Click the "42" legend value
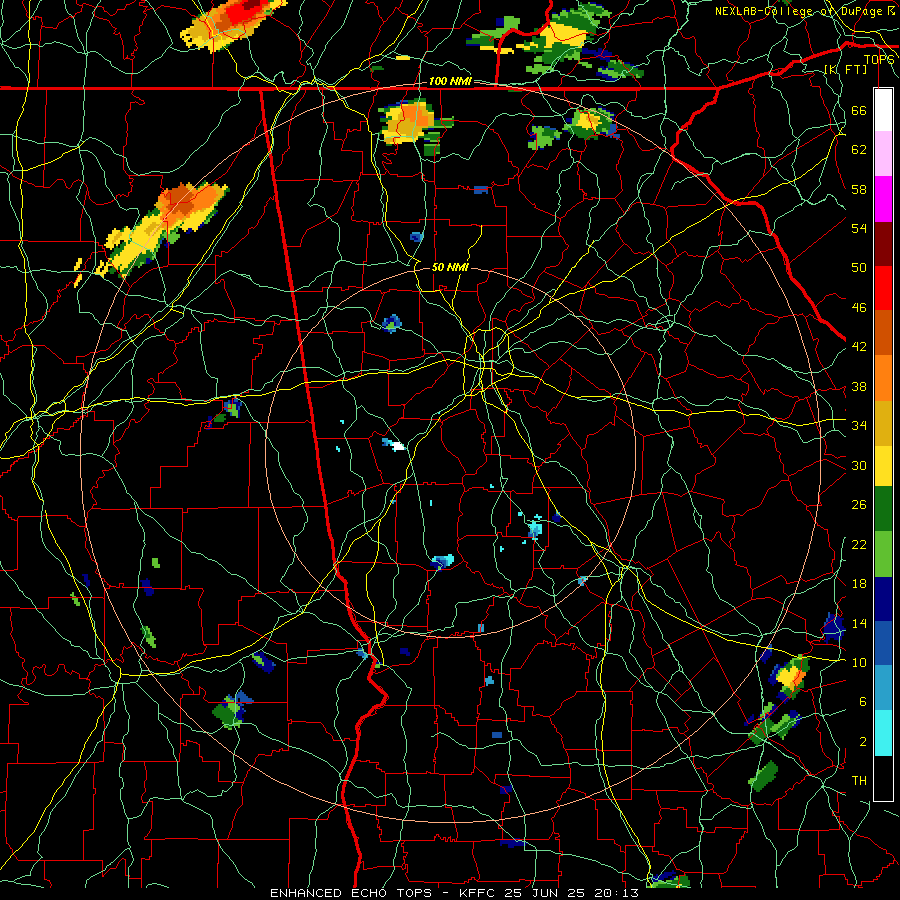The height and width of the screenshot is (900, 900). (859, 347)
